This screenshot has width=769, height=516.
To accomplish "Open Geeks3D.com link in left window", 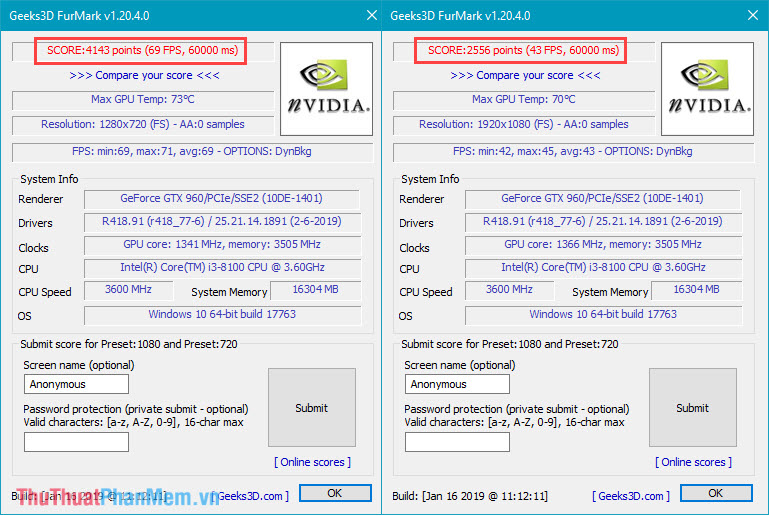I will pos(250,496).
